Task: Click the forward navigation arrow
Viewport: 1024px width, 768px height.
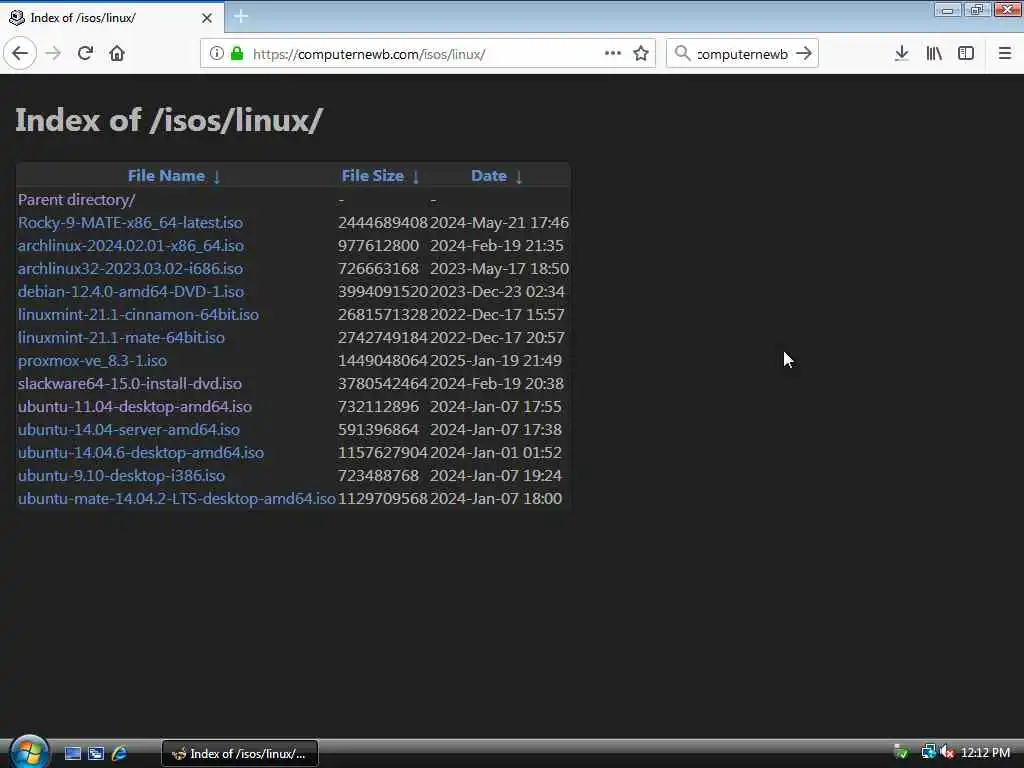Action: click(53, 54)
